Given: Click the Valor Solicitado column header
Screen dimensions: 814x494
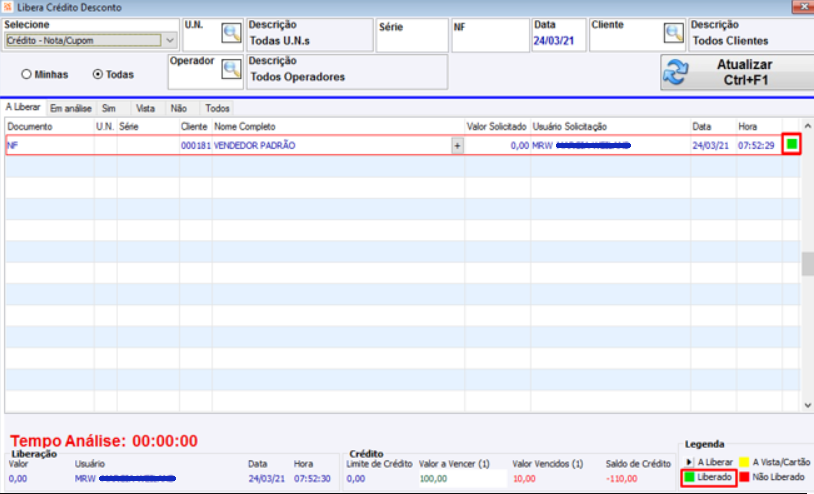Looking at the screenshot, I should pyautogui.click(x=497, y=127).
